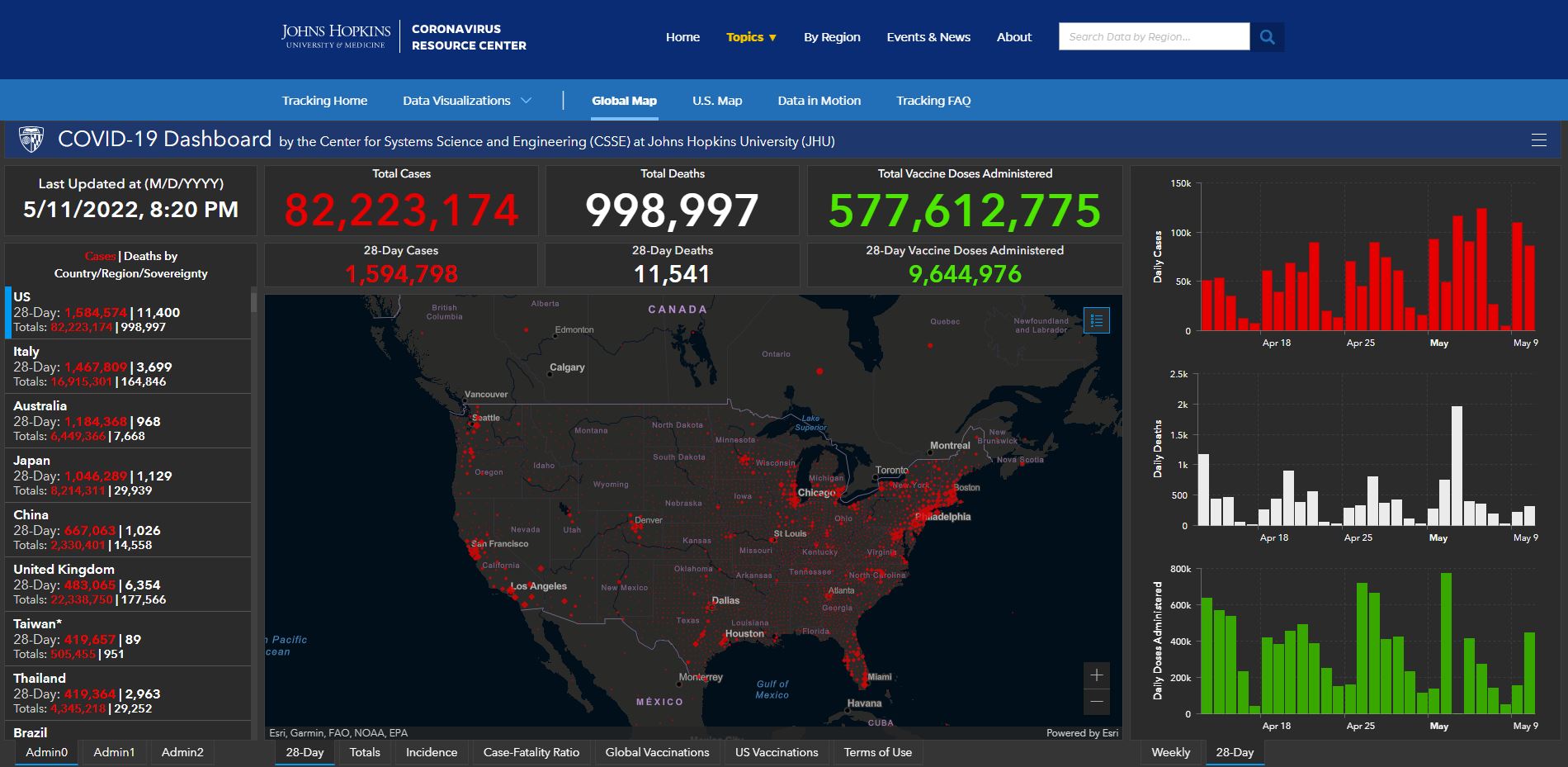1568x767 pixels.
Task: Click the 28-Day Deaths value 11,541
Action: 672,273
